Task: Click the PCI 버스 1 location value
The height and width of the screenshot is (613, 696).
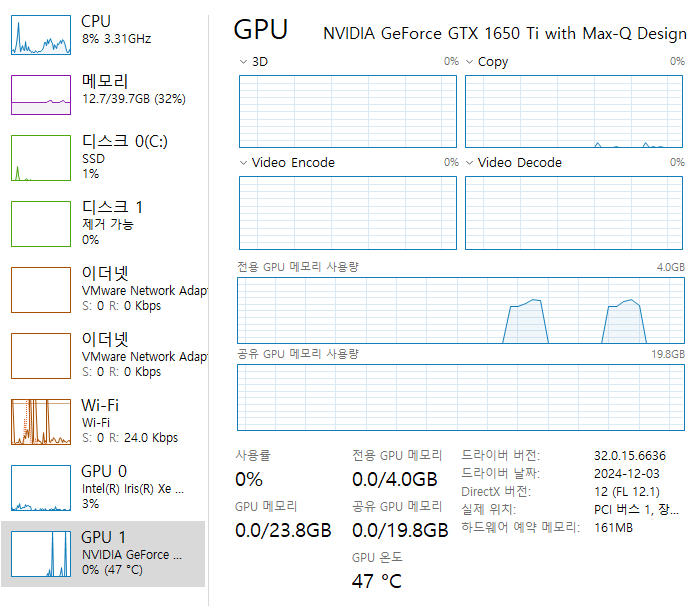Action: 636,510
